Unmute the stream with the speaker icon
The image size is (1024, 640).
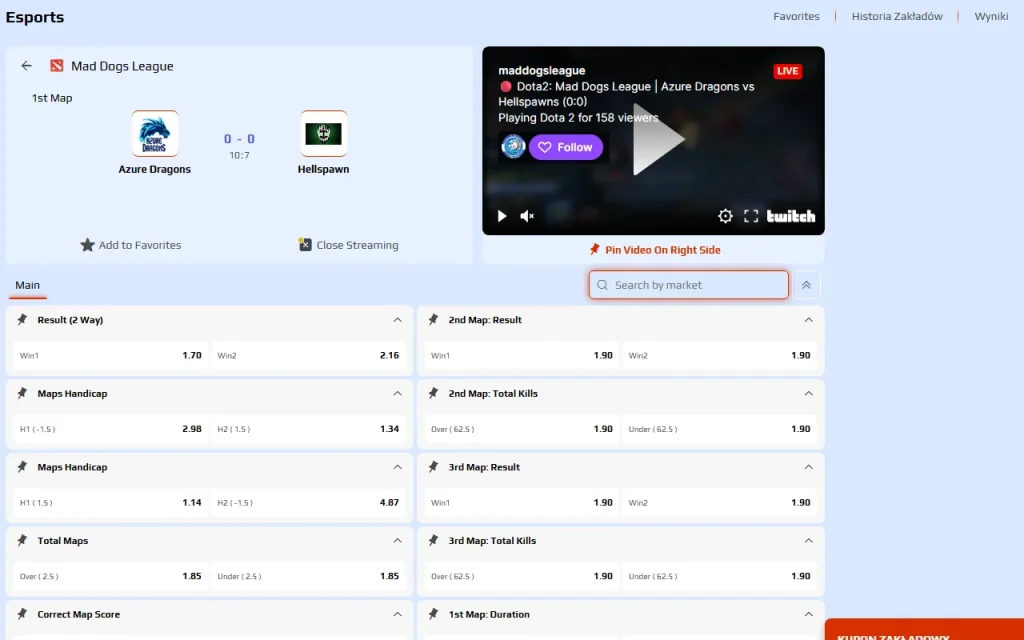coord(527,216)
